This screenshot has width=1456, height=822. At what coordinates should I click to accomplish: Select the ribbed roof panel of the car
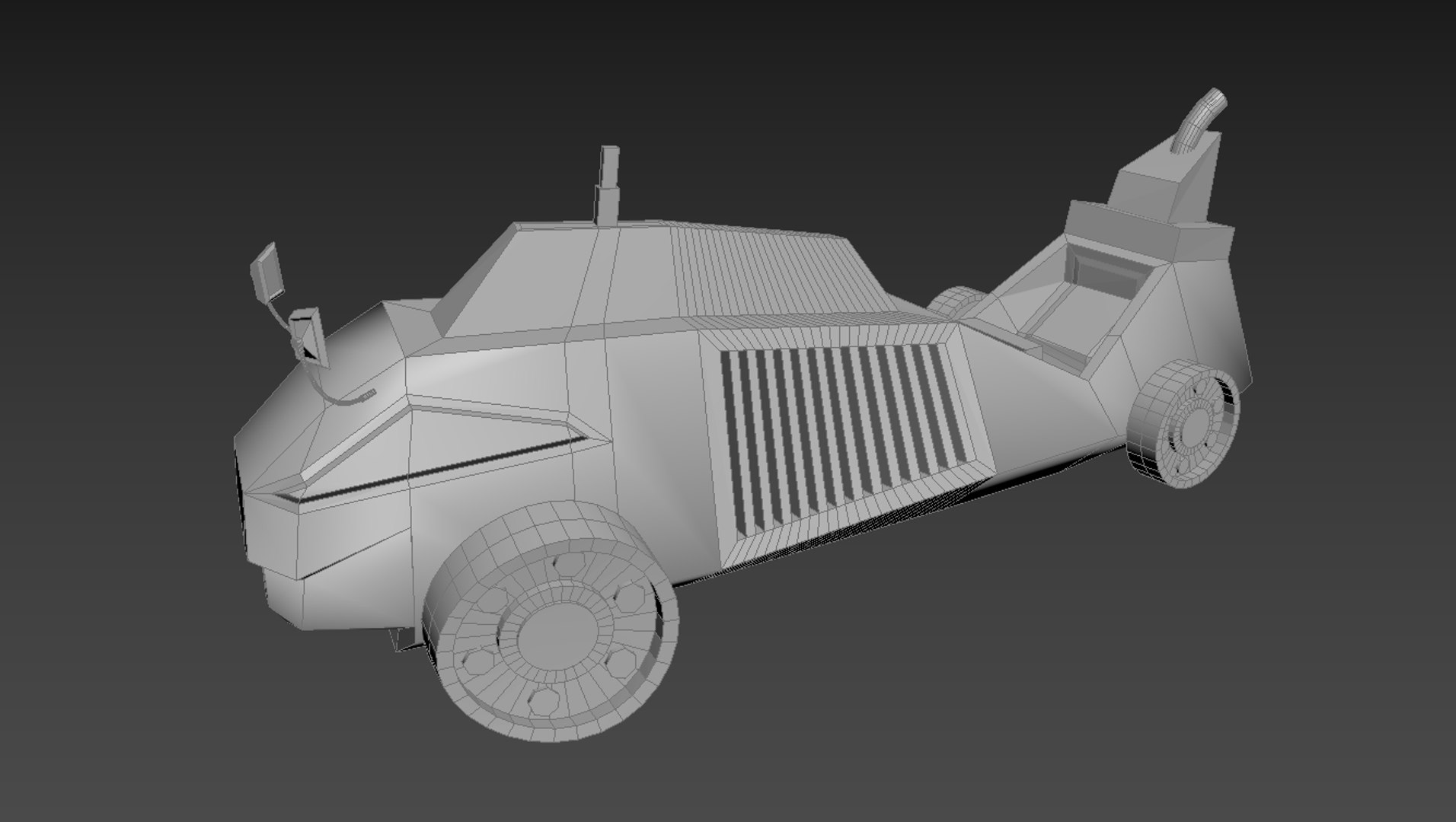[x=784, y=268]
